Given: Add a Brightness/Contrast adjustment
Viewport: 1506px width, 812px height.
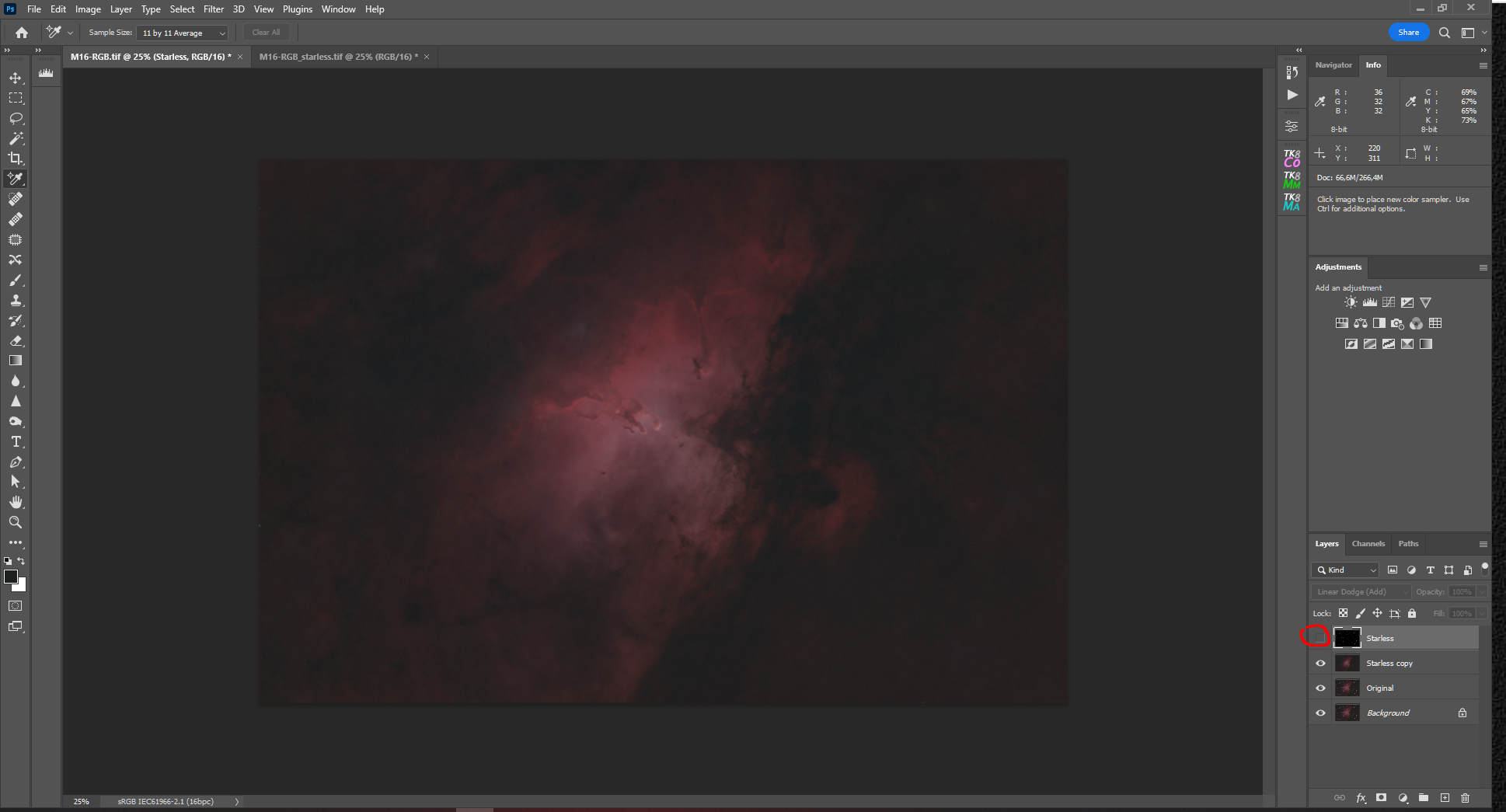Looking at the screenshot, I should [1351, 302].
